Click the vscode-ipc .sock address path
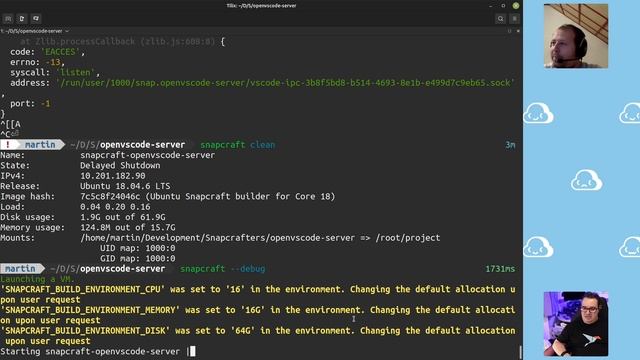The image size is (640, 360). pyautogui.click(x=285, y=83)
